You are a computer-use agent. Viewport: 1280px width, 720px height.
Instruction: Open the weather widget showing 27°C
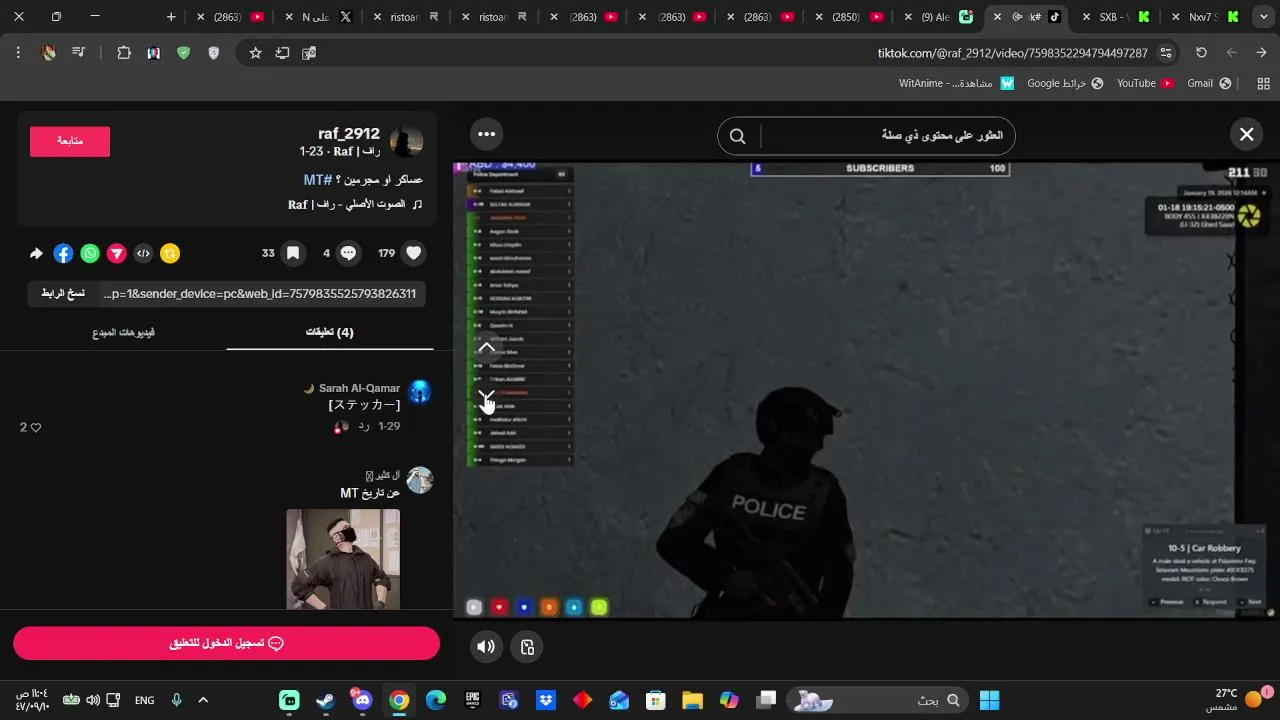pyautogui.click(x=1237, y=700)
